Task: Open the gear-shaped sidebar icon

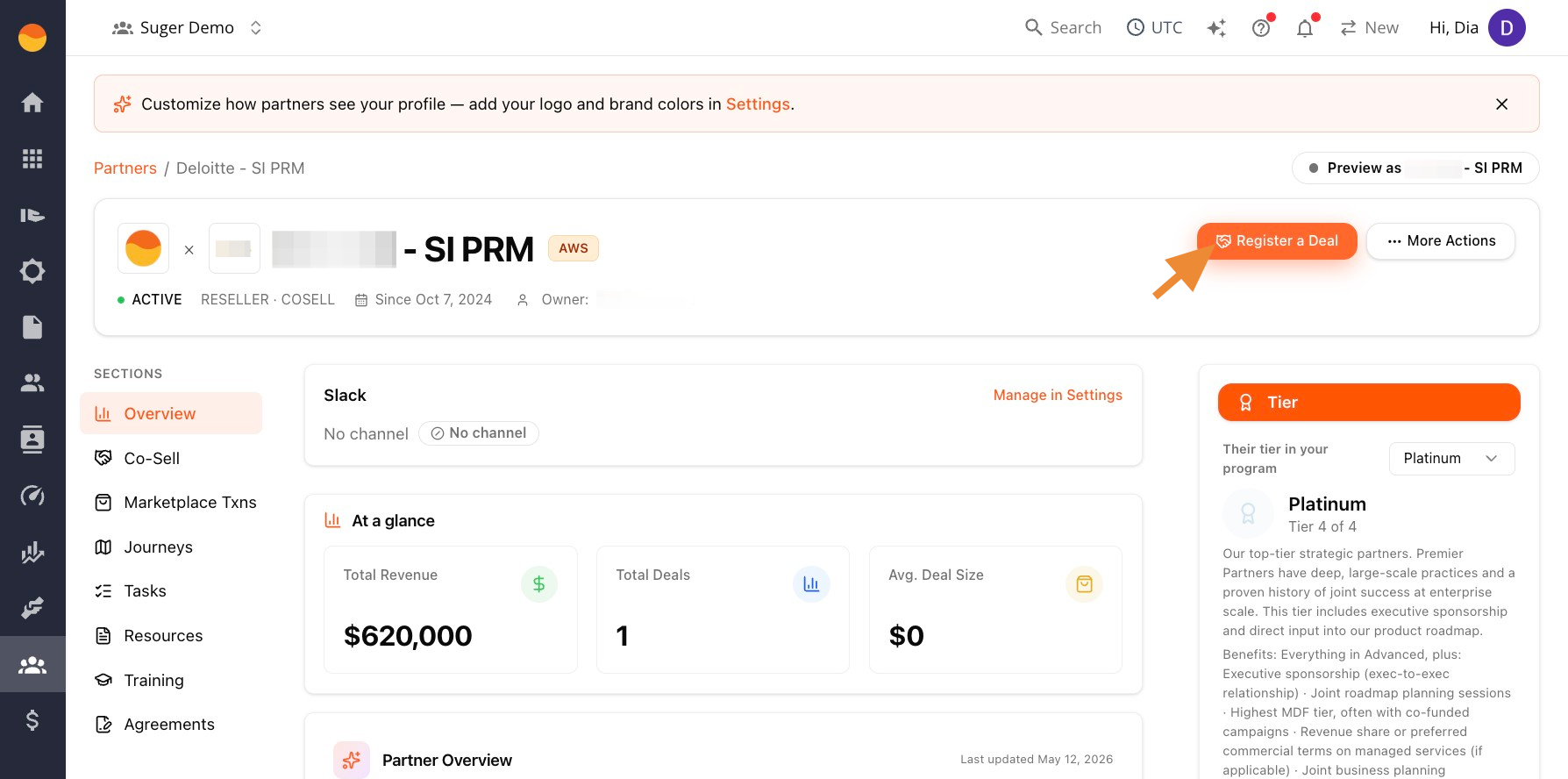Action: (x=32, y=271)
